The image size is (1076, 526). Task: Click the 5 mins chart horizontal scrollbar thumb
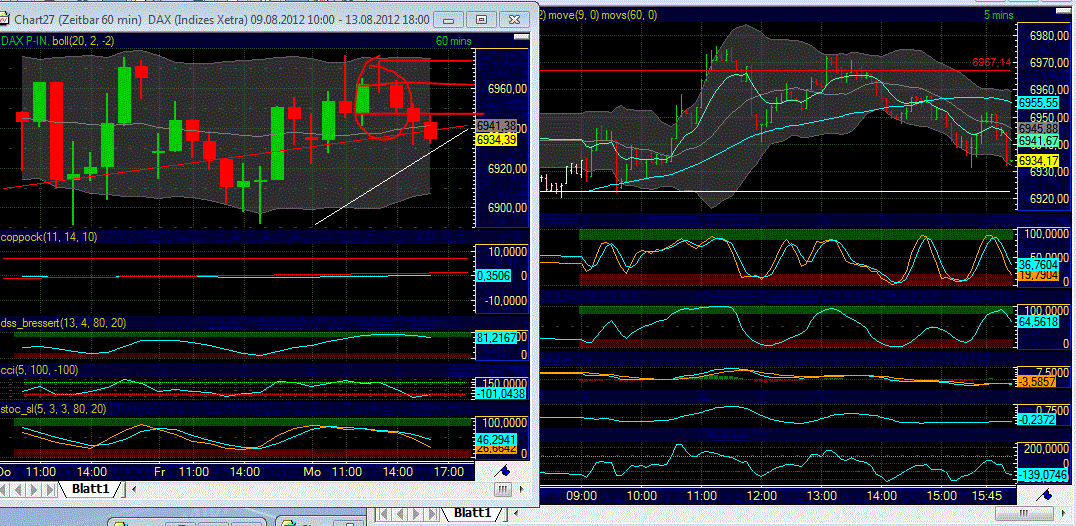click(x=1027, y=513)
